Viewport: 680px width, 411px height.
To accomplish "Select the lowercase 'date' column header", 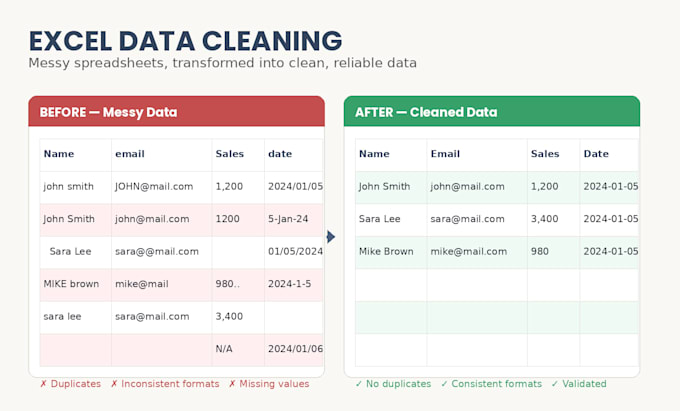I will point(280,154).
